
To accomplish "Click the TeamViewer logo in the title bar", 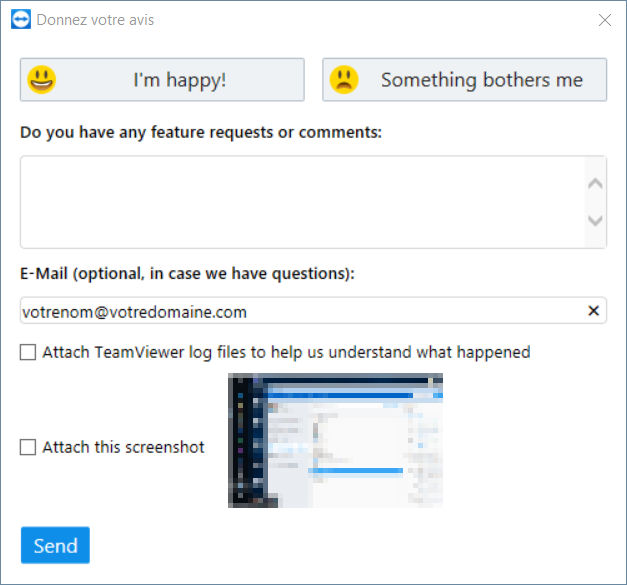I will (21, 20).
